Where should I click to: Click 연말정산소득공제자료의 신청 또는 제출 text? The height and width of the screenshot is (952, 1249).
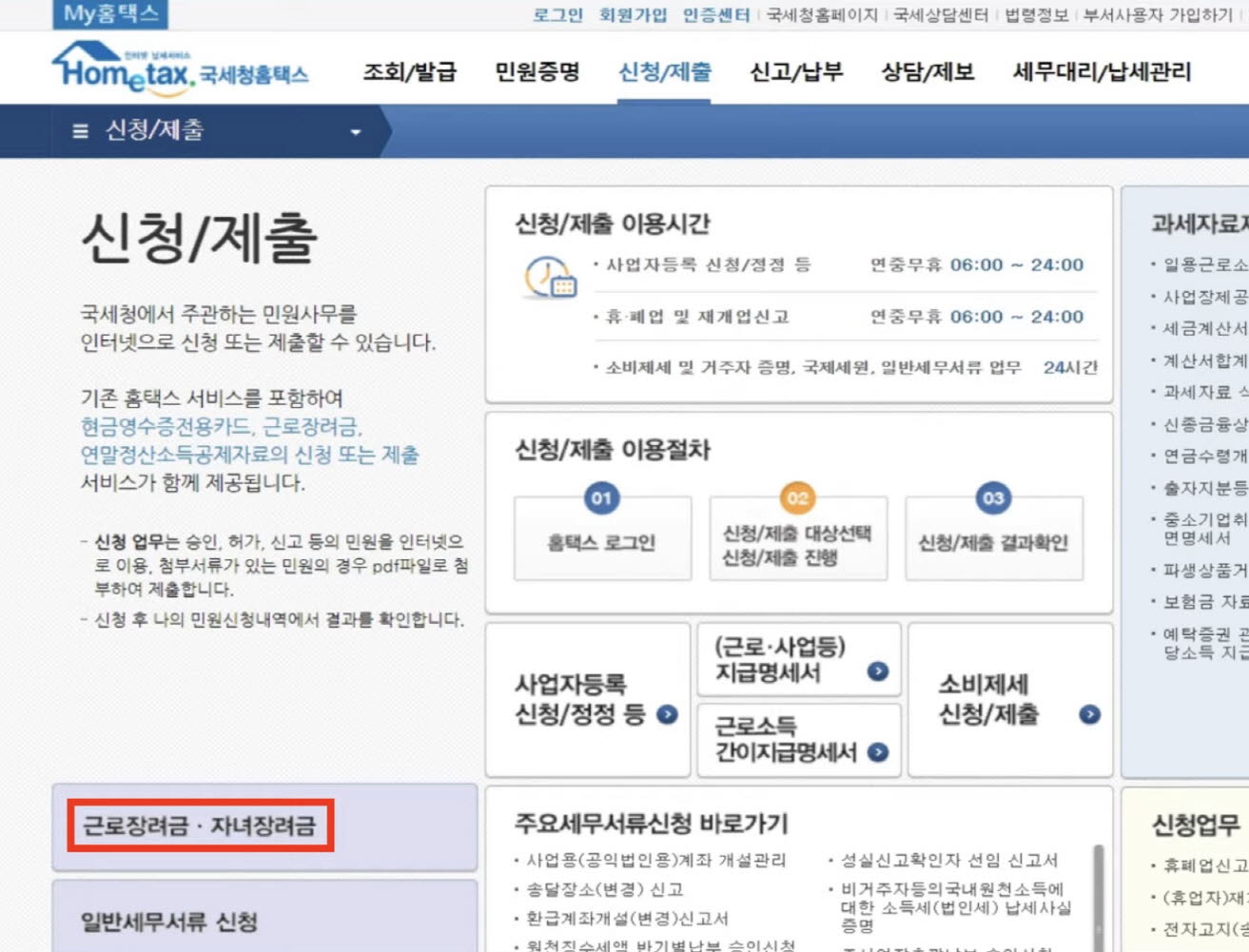(x=249, y=455)
